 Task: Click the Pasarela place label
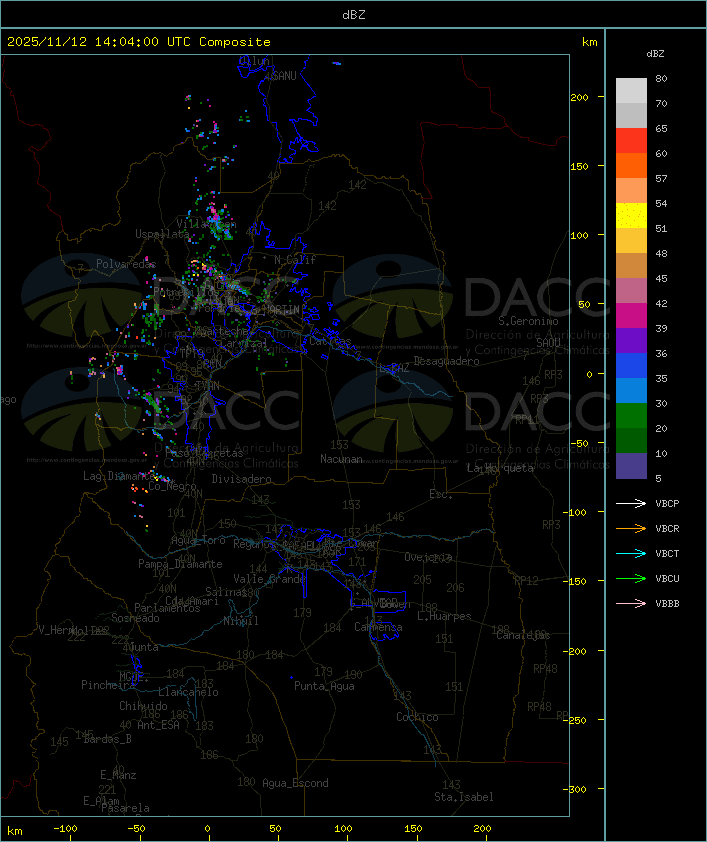[126, 808]
